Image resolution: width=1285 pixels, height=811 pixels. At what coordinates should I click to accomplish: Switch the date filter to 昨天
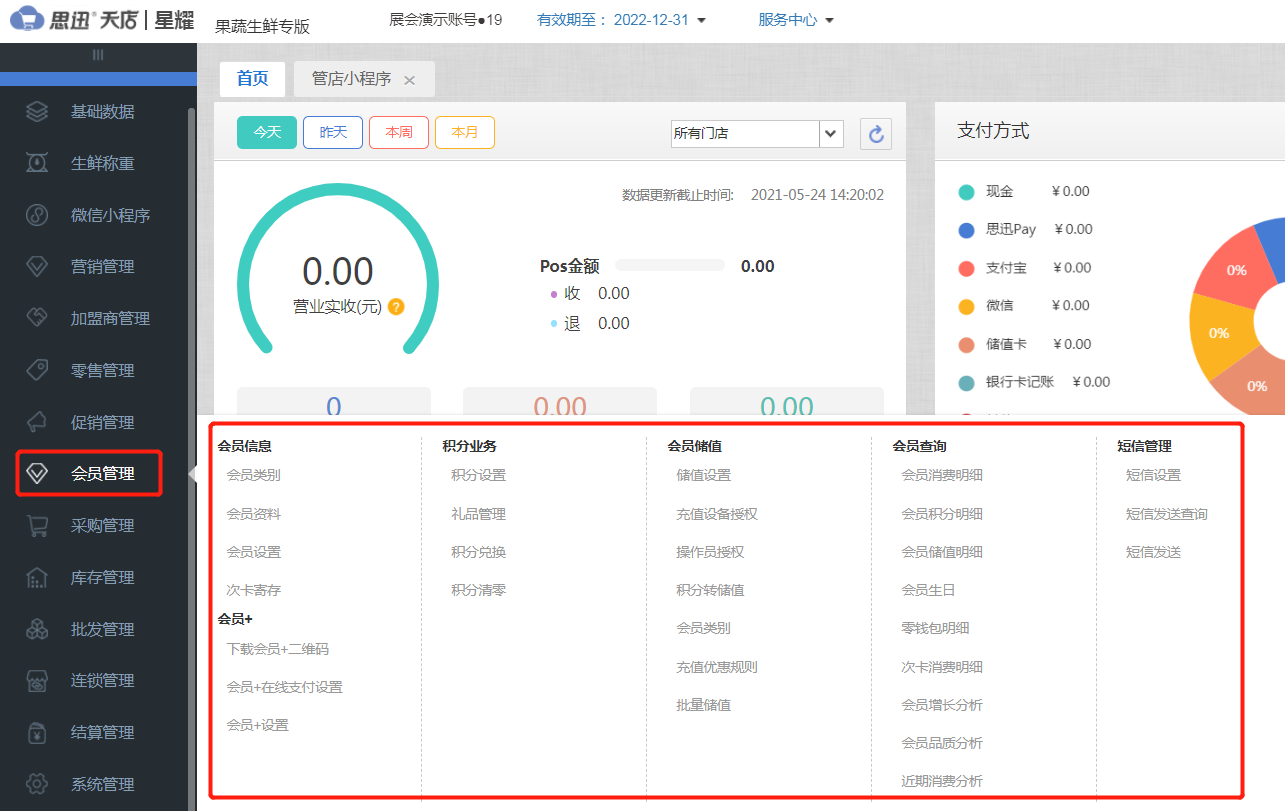(332, 132)
